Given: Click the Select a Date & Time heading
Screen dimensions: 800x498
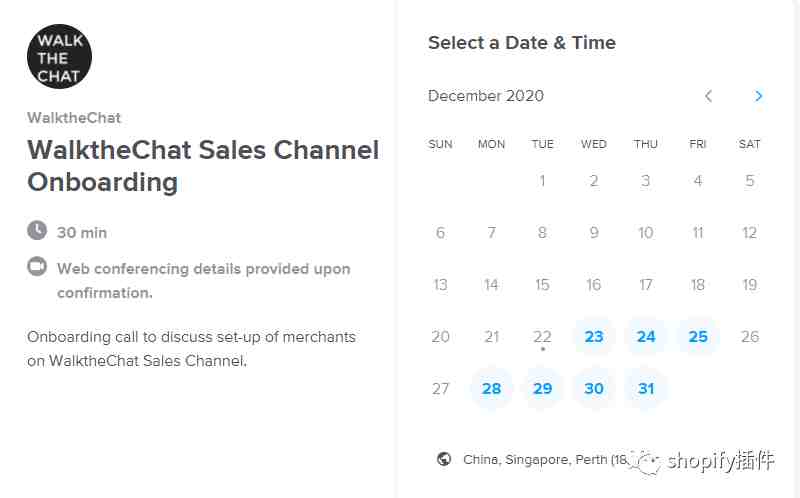Looking at the screenshot, I should [521, 43].
